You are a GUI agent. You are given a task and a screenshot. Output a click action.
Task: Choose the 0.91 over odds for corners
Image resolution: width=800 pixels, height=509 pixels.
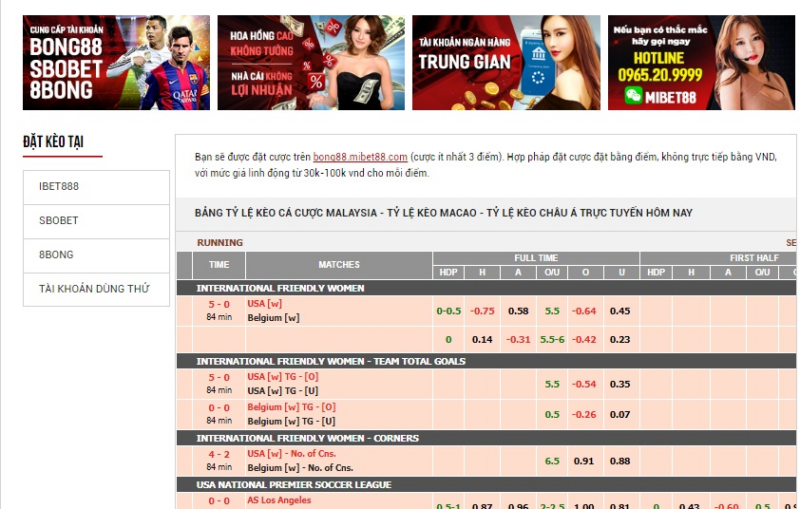(584, 461)
